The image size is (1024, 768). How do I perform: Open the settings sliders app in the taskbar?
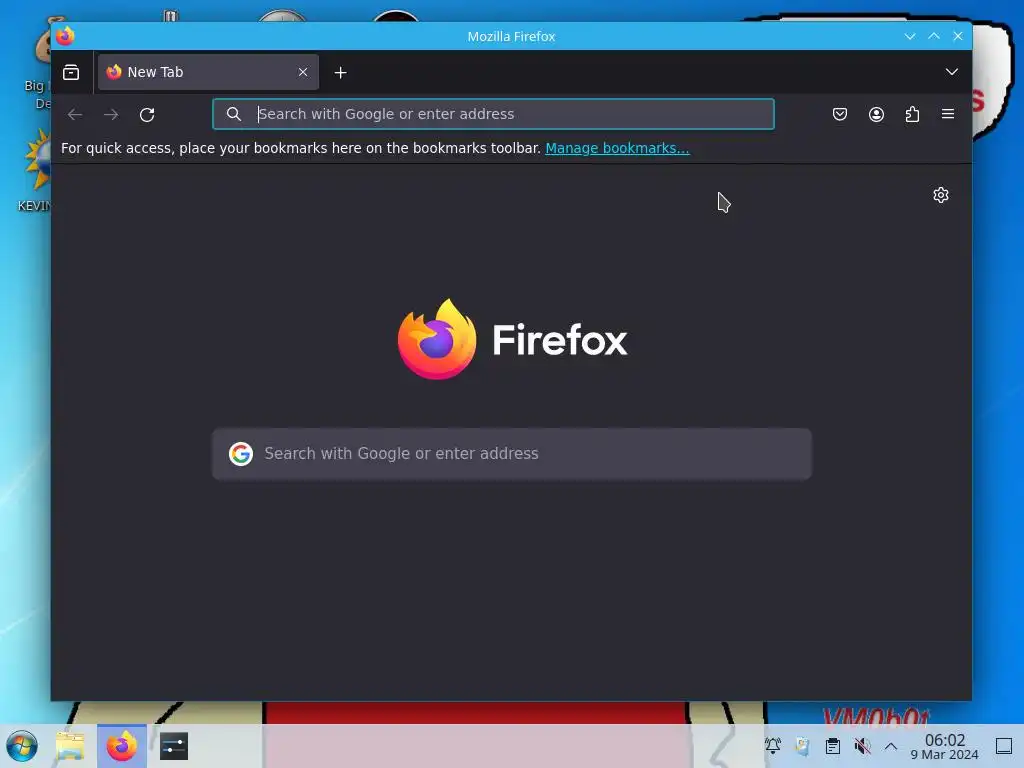coord(174,746)
